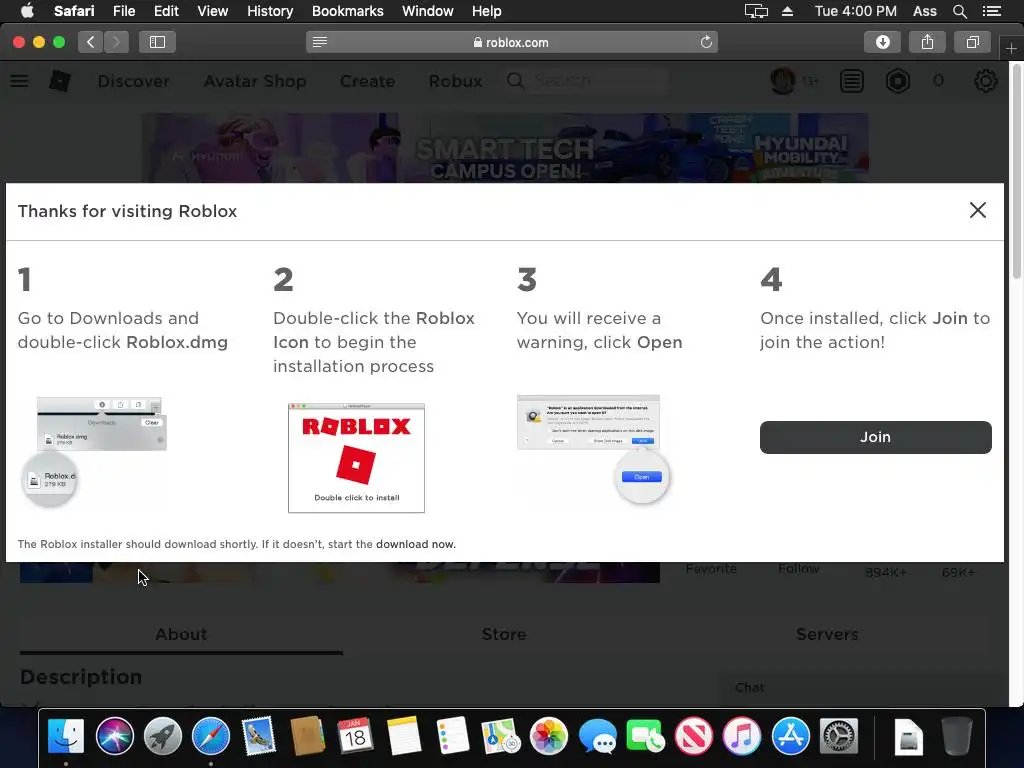Open the History menu
1024x768 pixels.
pos(270,11)
